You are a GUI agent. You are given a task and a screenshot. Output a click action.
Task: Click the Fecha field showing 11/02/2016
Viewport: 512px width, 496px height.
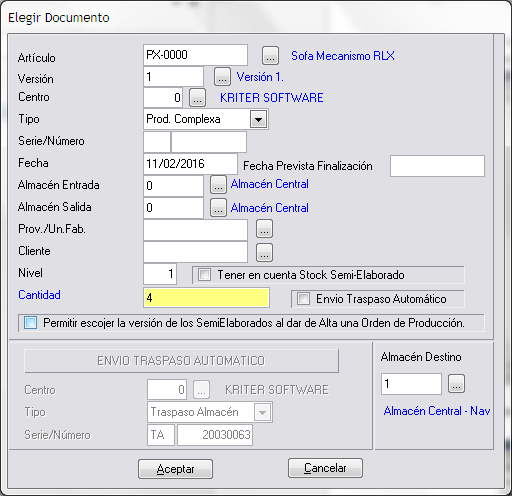(x=190, y=164)
